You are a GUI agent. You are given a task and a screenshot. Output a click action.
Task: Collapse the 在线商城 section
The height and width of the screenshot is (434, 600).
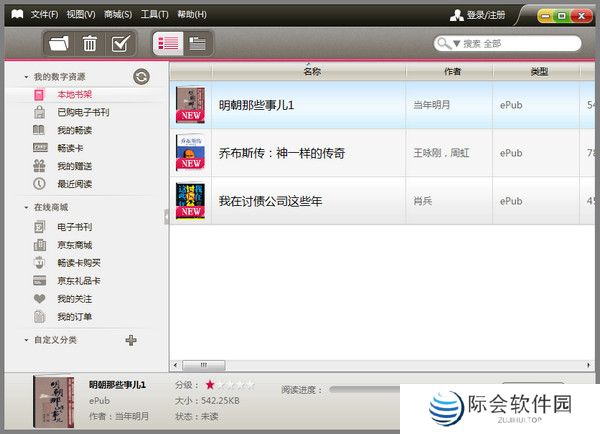click(27, 207)
